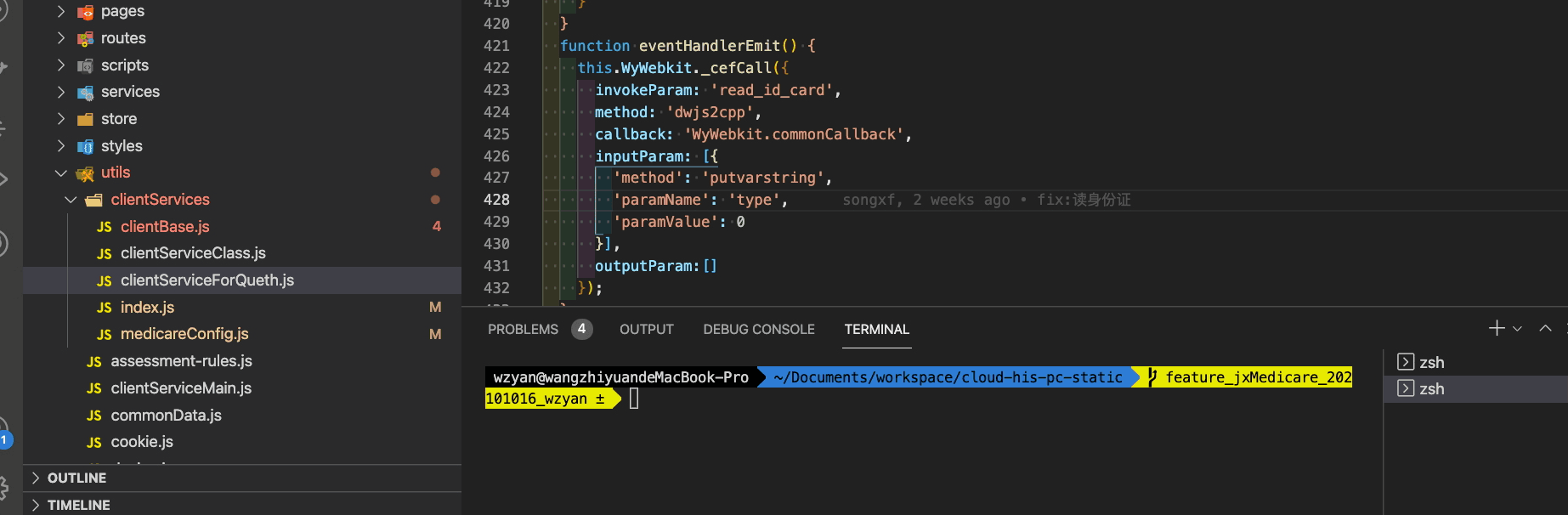The height and width of the screenshot is (515, 1568).
Task: Select the first zsh terminal instance
Action: (x=1431, y=362)
